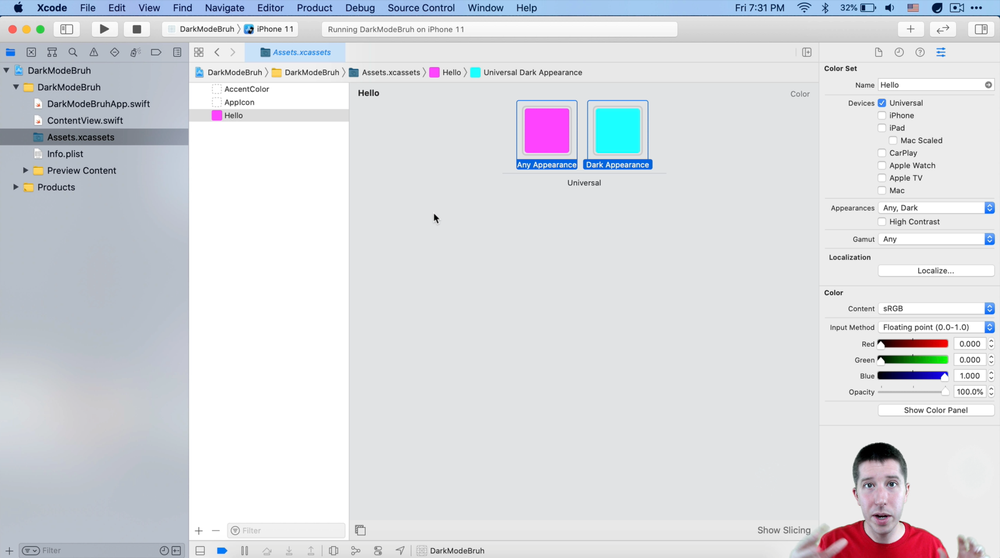Toggle the inspectors panel icon
The height and width of the screenshot is (558, 1000).
[x=981, y=29]
